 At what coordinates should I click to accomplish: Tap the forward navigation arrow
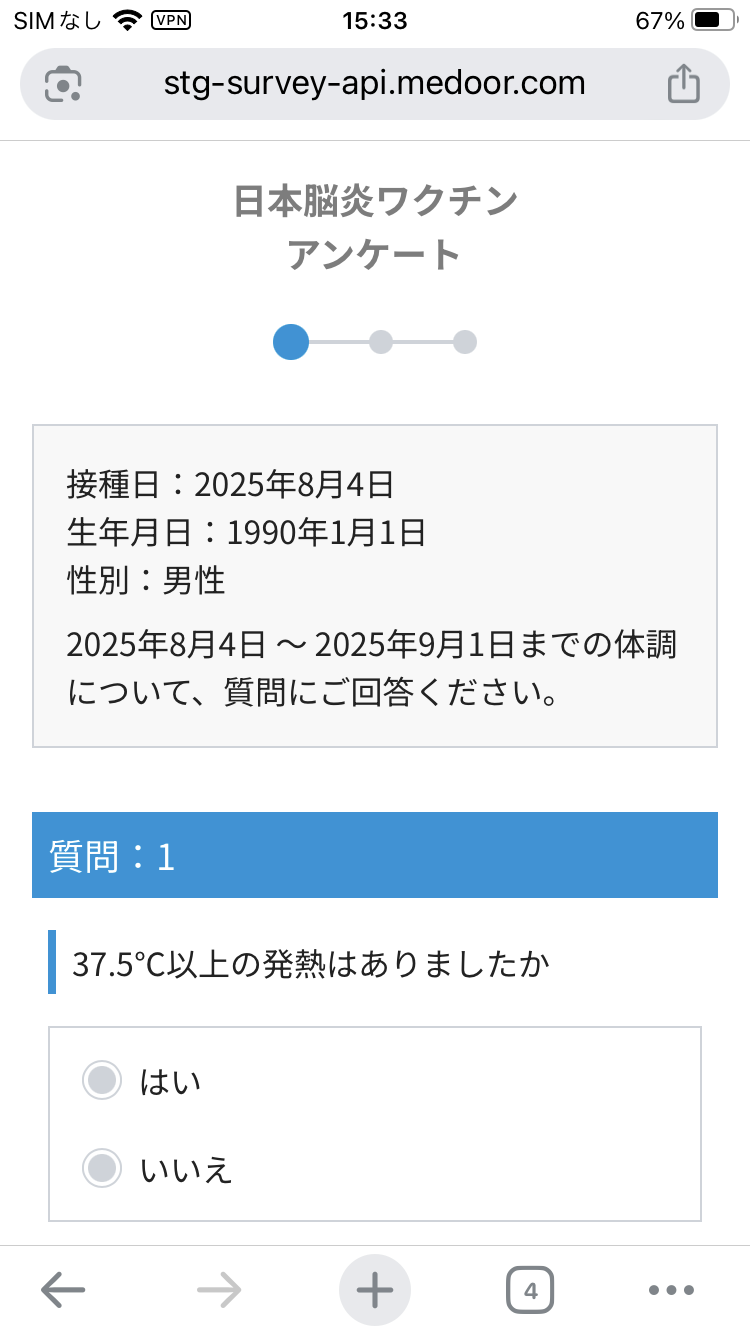click(x=218, y=1289)
